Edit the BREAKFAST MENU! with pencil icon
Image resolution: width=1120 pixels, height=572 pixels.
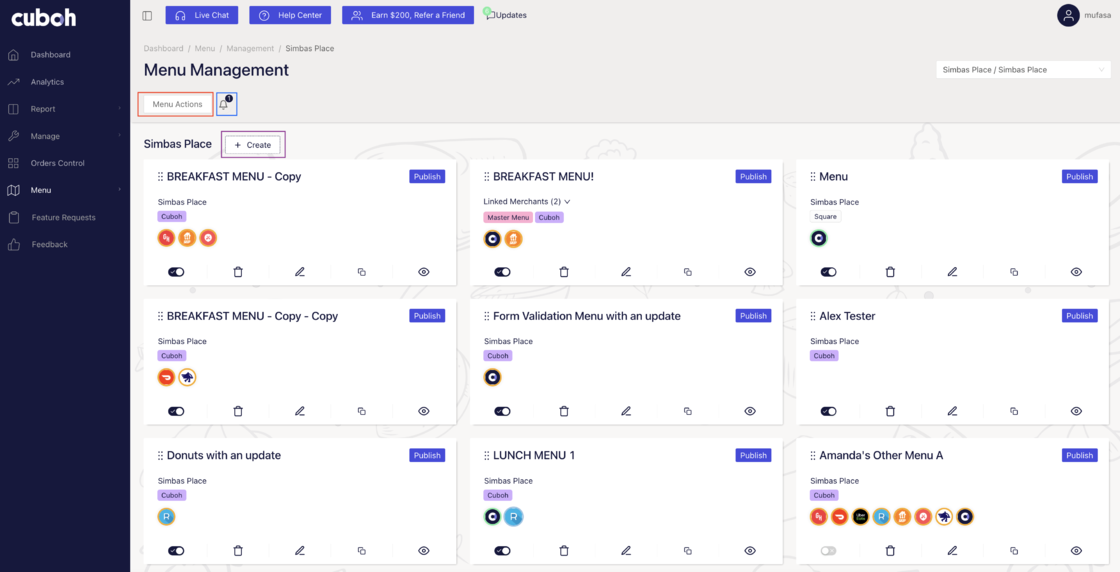pos(626,272)
